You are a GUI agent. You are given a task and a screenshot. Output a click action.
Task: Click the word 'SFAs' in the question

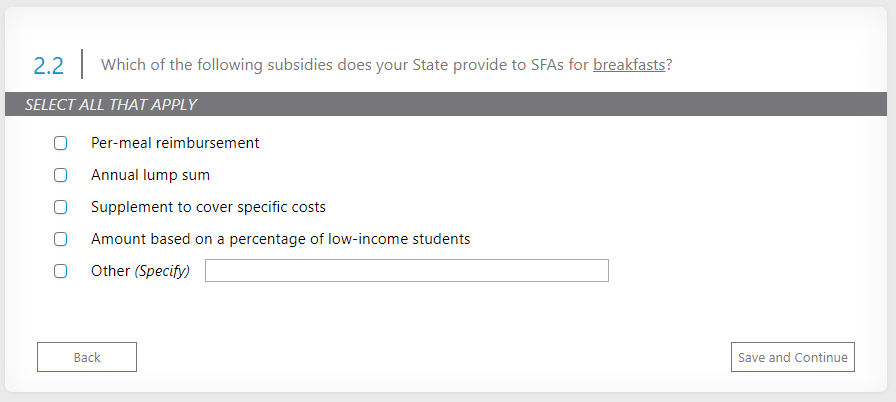tap(543, 65)
